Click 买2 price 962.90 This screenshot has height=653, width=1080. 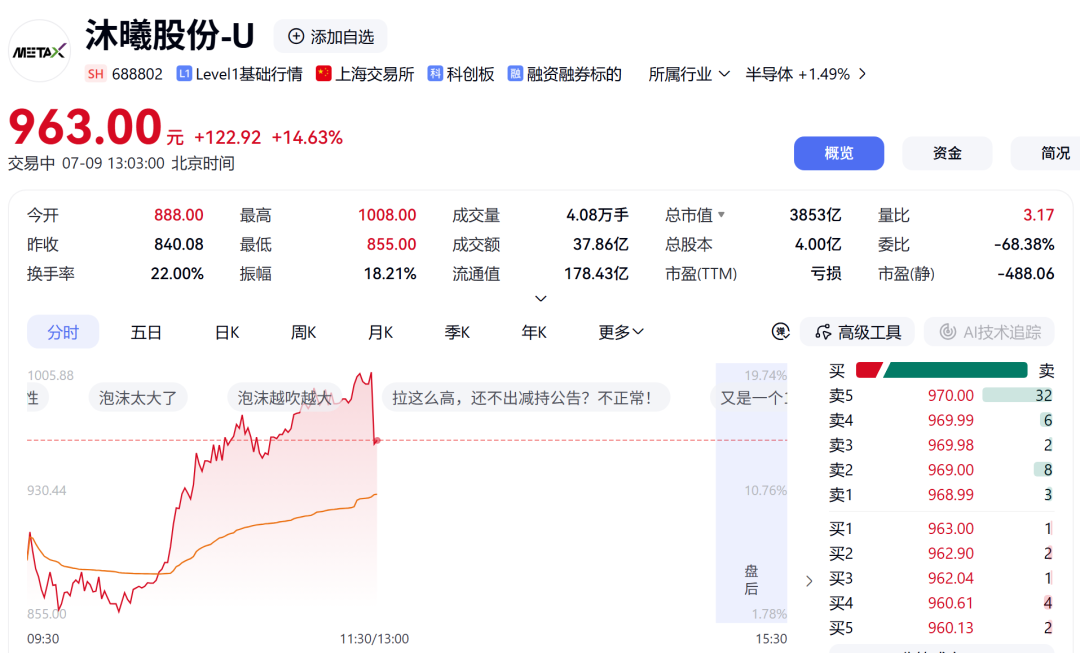pos(951,553)
